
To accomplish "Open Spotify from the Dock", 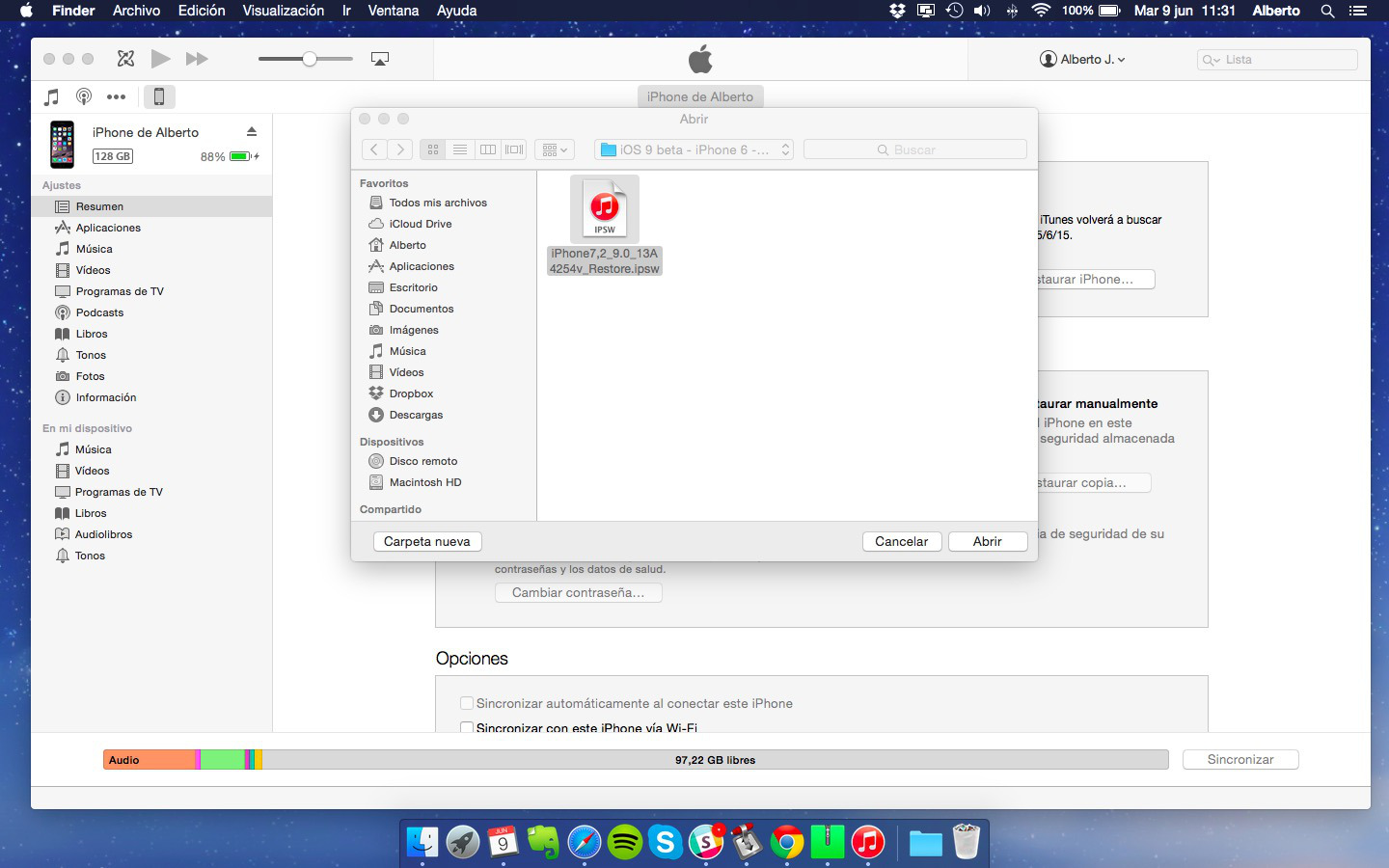I will tap(625, 842).
